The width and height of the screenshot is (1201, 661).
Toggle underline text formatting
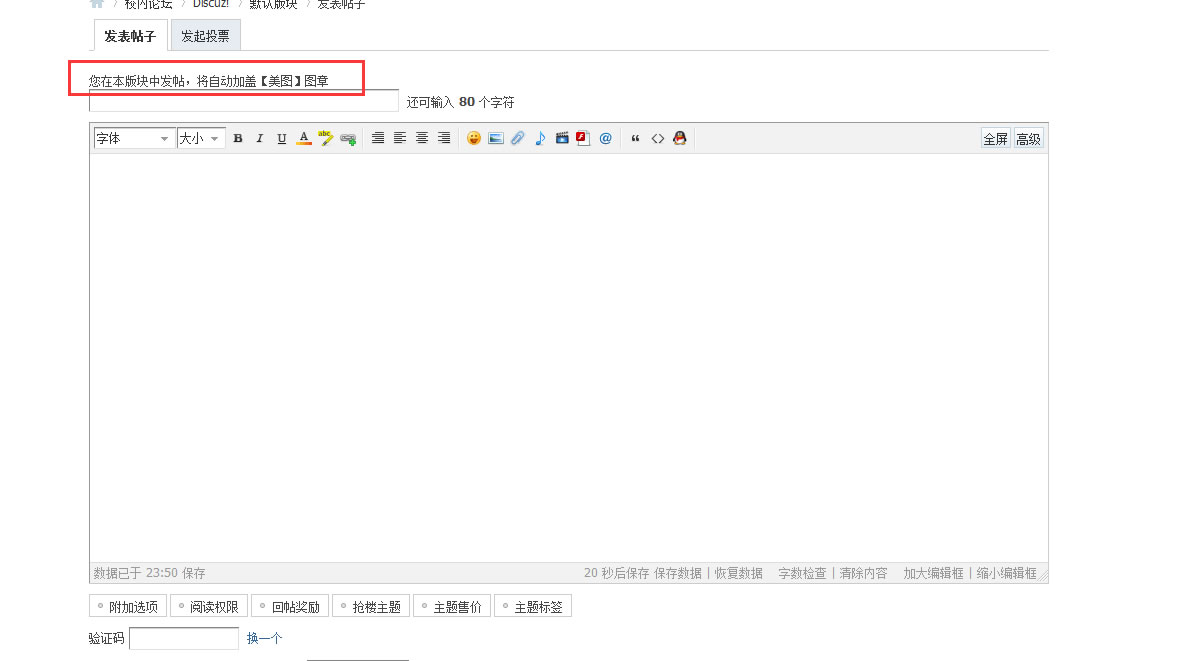282,139
